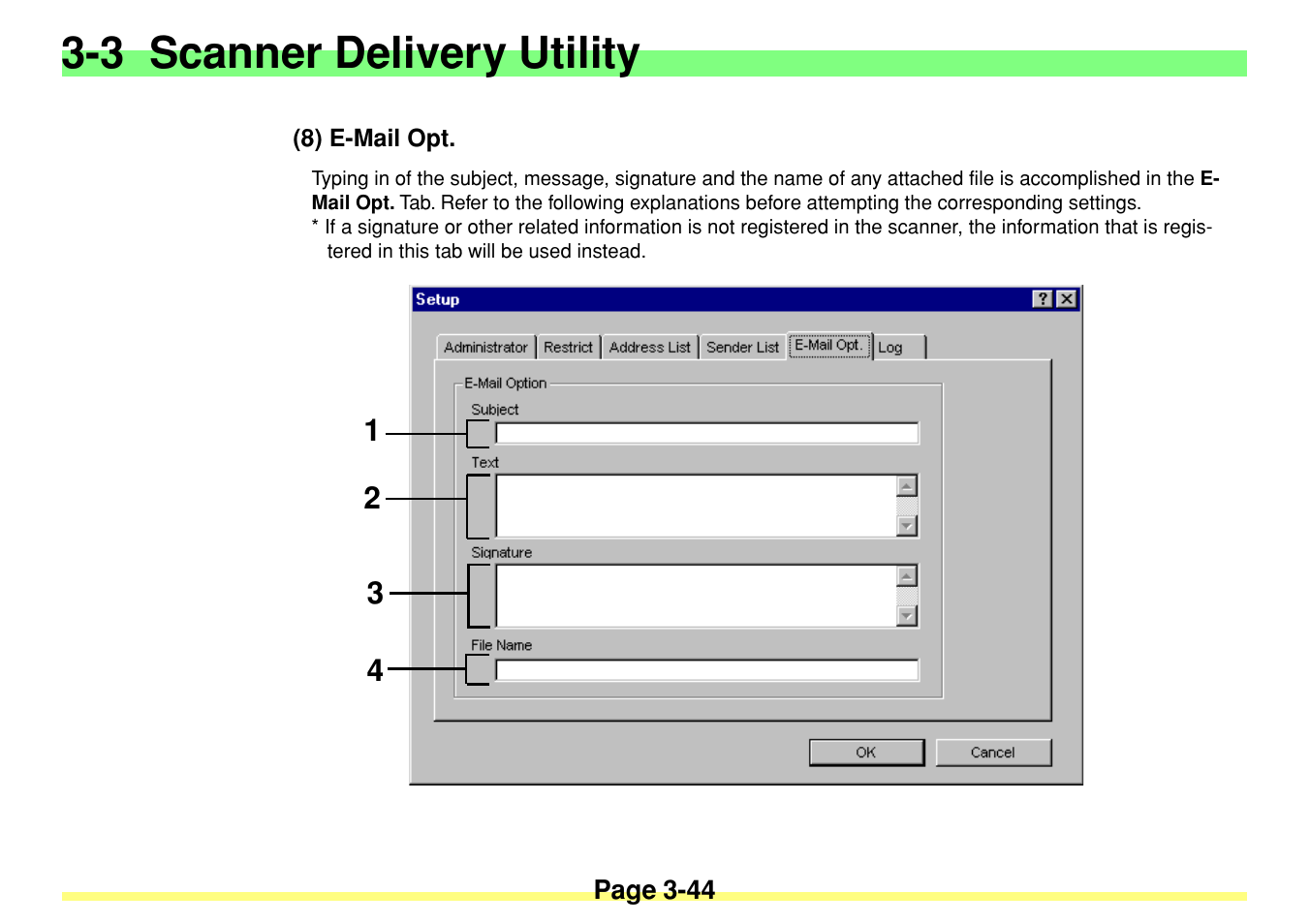The image size is (1310, 924).
Task: Open the Administrator tab
Action: (x=485, y=347)
